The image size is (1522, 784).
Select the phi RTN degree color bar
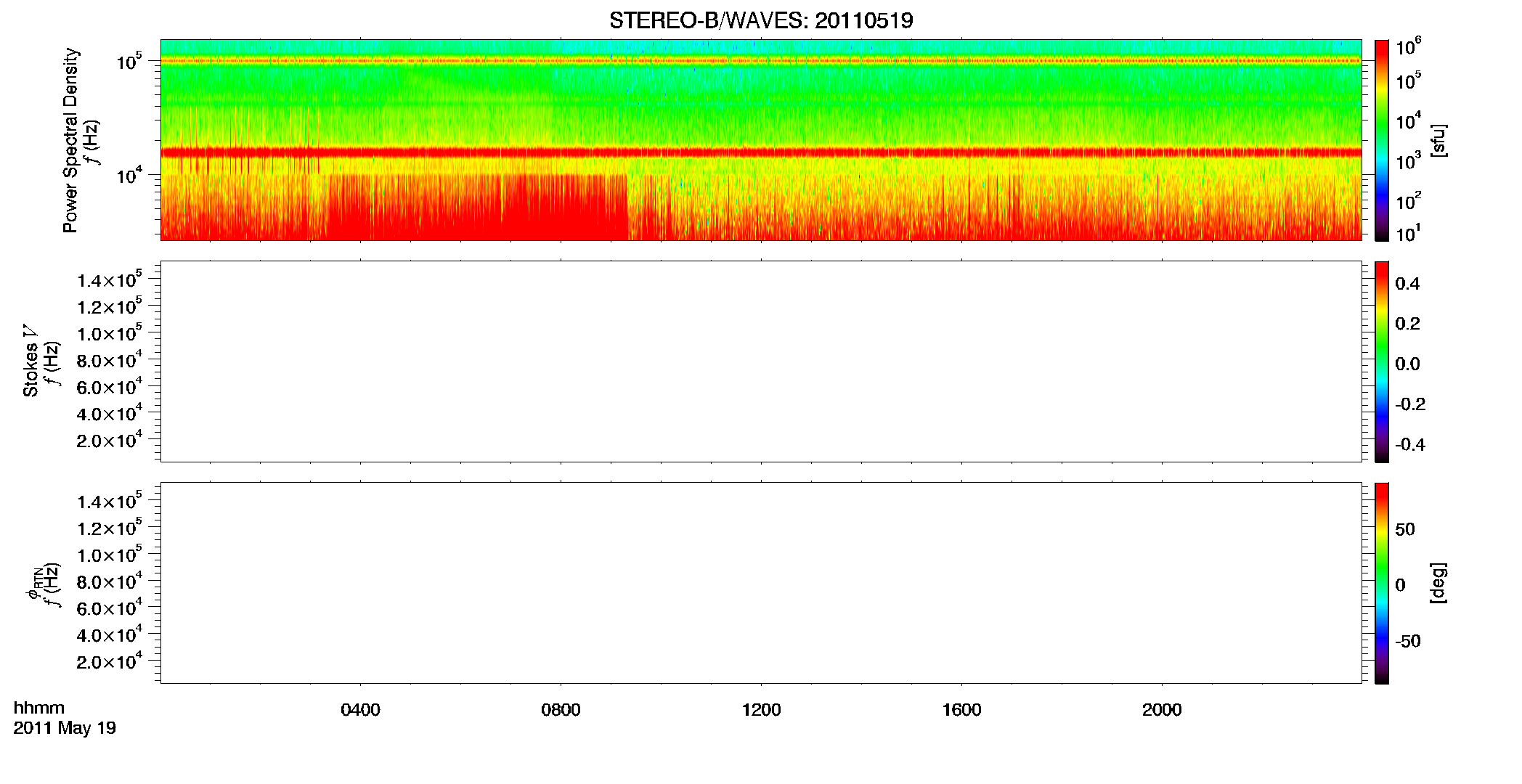pyautogui.click(x=1382, y=583)
